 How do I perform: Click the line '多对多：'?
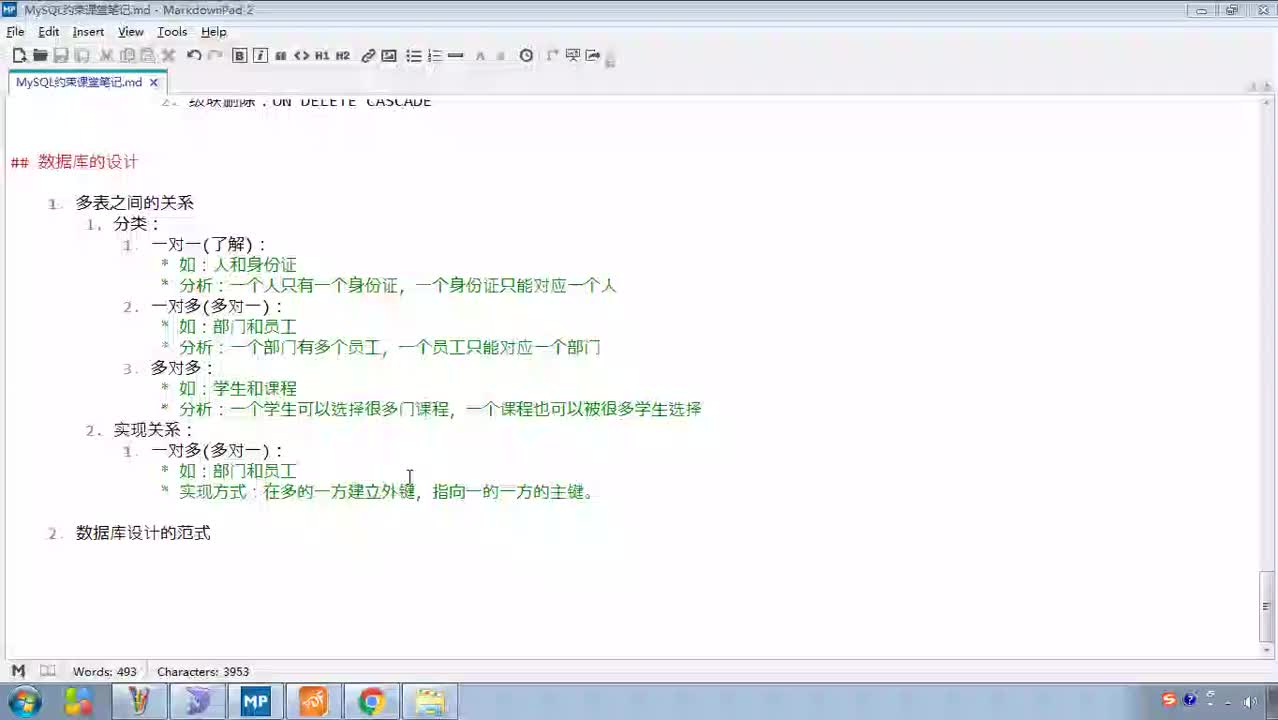[183, 368]
